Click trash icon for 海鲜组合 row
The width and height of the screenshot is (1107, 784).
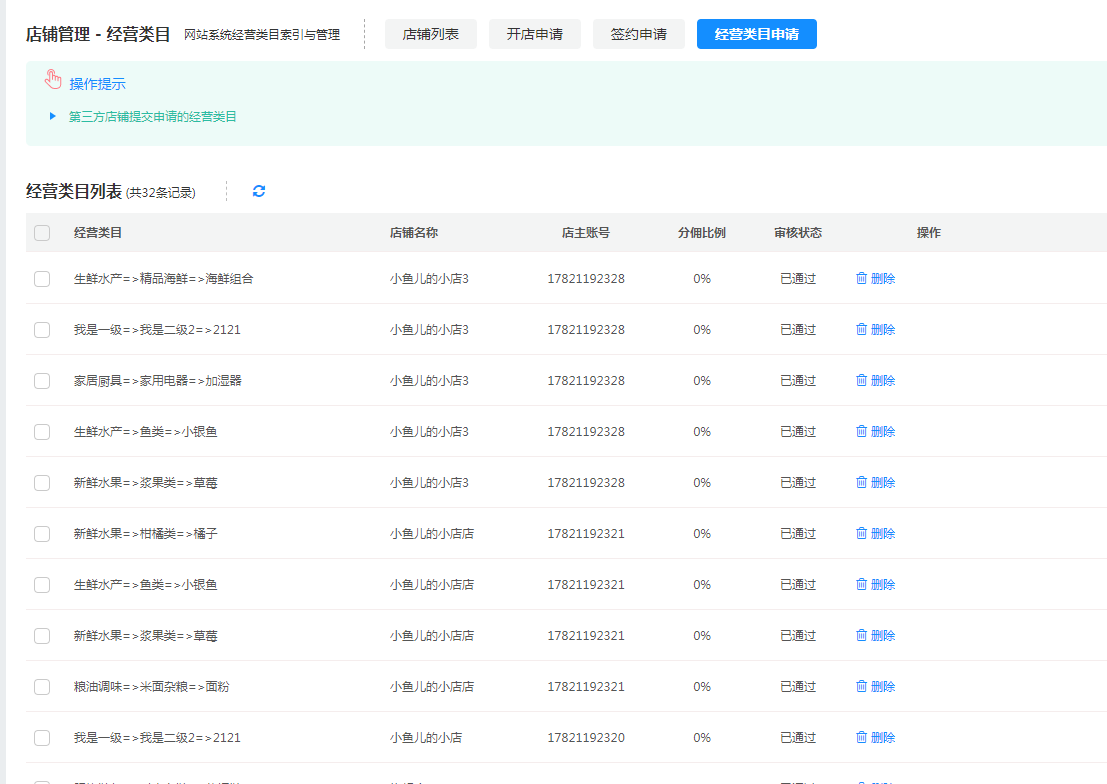pyautogui.click(x=861, y=278)
